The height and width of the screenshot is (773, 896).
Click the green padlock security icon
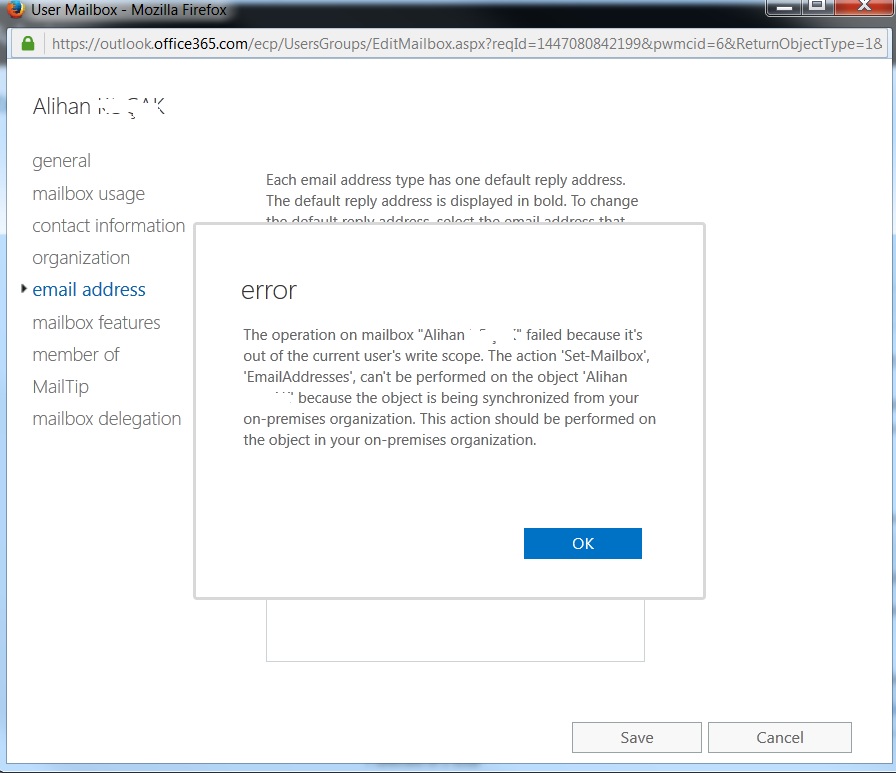[28, 44]
